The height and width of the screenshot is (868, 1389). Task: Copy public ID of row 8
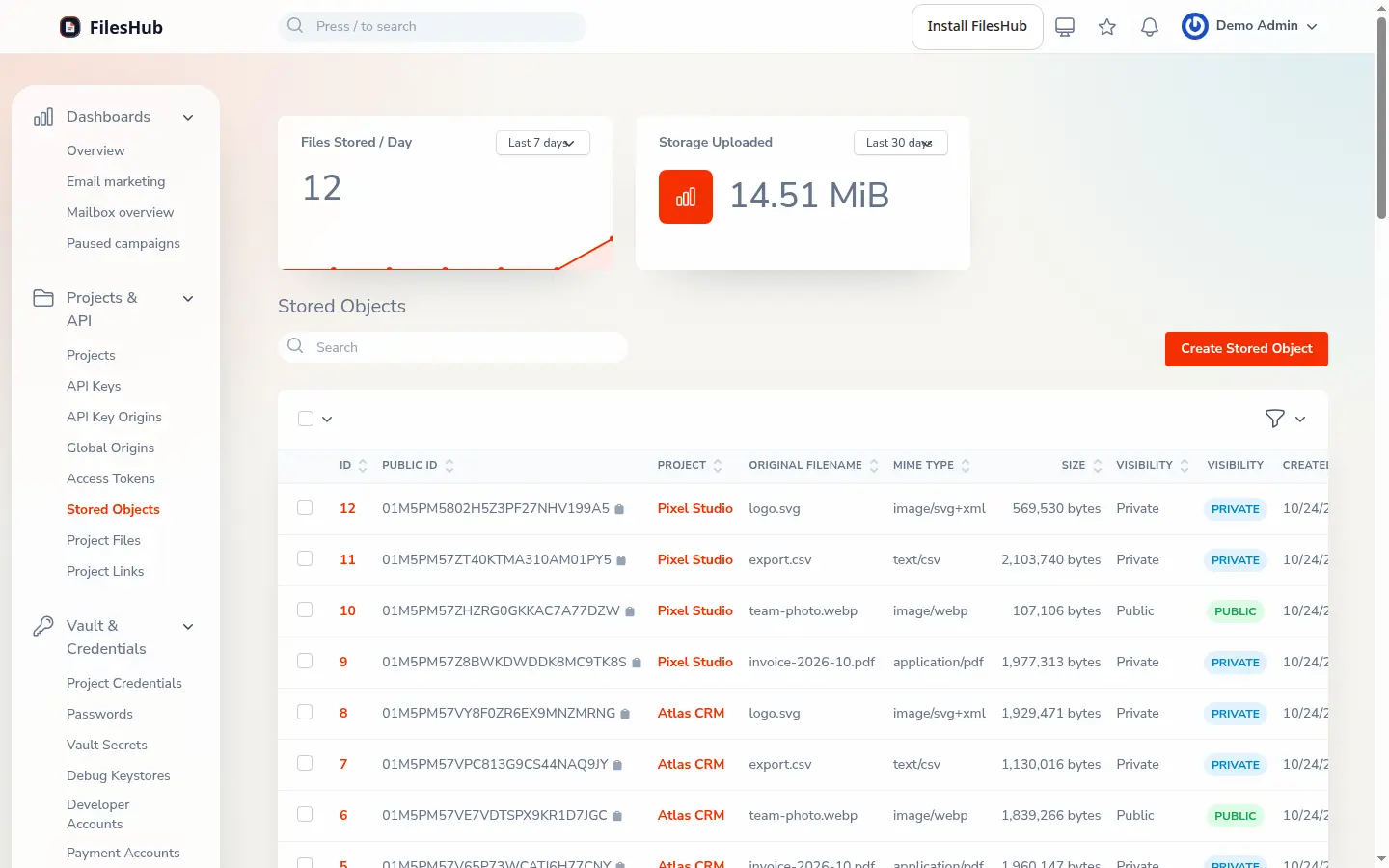click(x=625, y=714)
